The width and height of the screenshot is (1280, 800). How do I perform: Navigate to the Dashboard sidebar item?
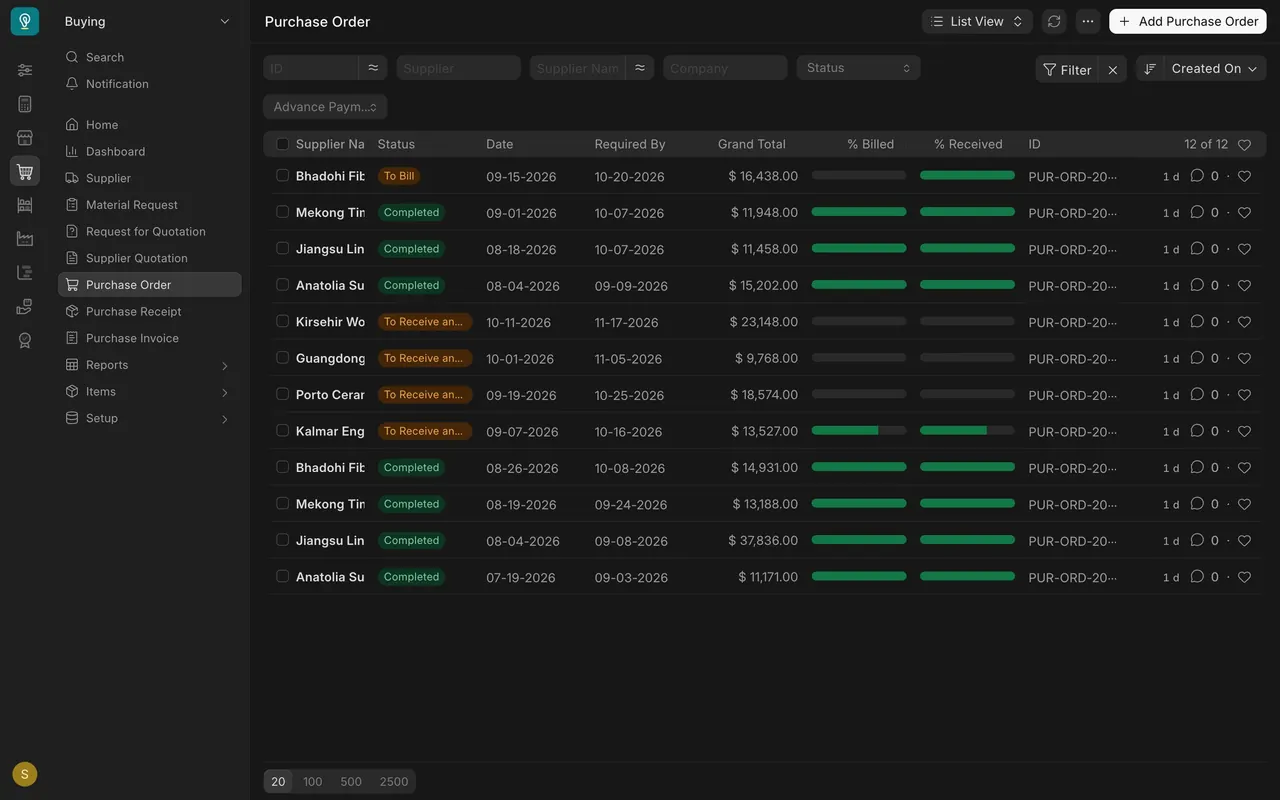pos(149,151)
